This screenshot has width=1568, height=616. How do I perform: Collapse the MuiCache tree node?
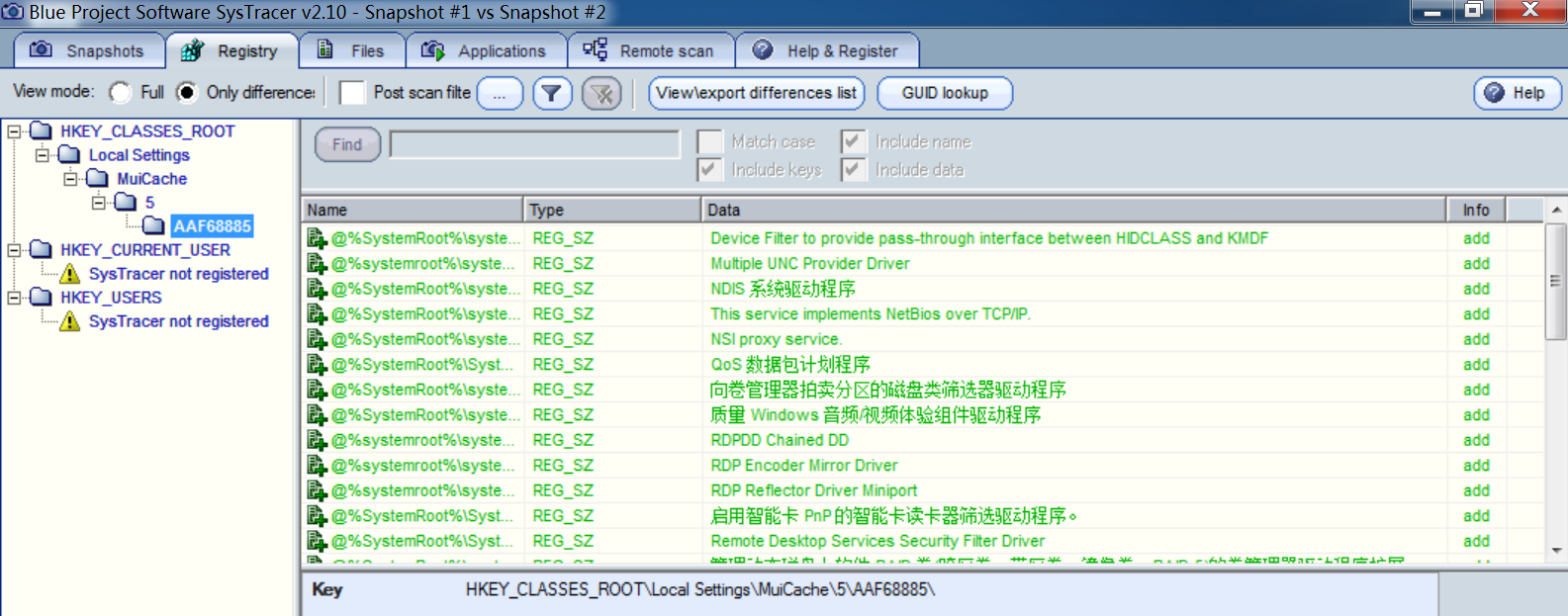click(70, 178)
